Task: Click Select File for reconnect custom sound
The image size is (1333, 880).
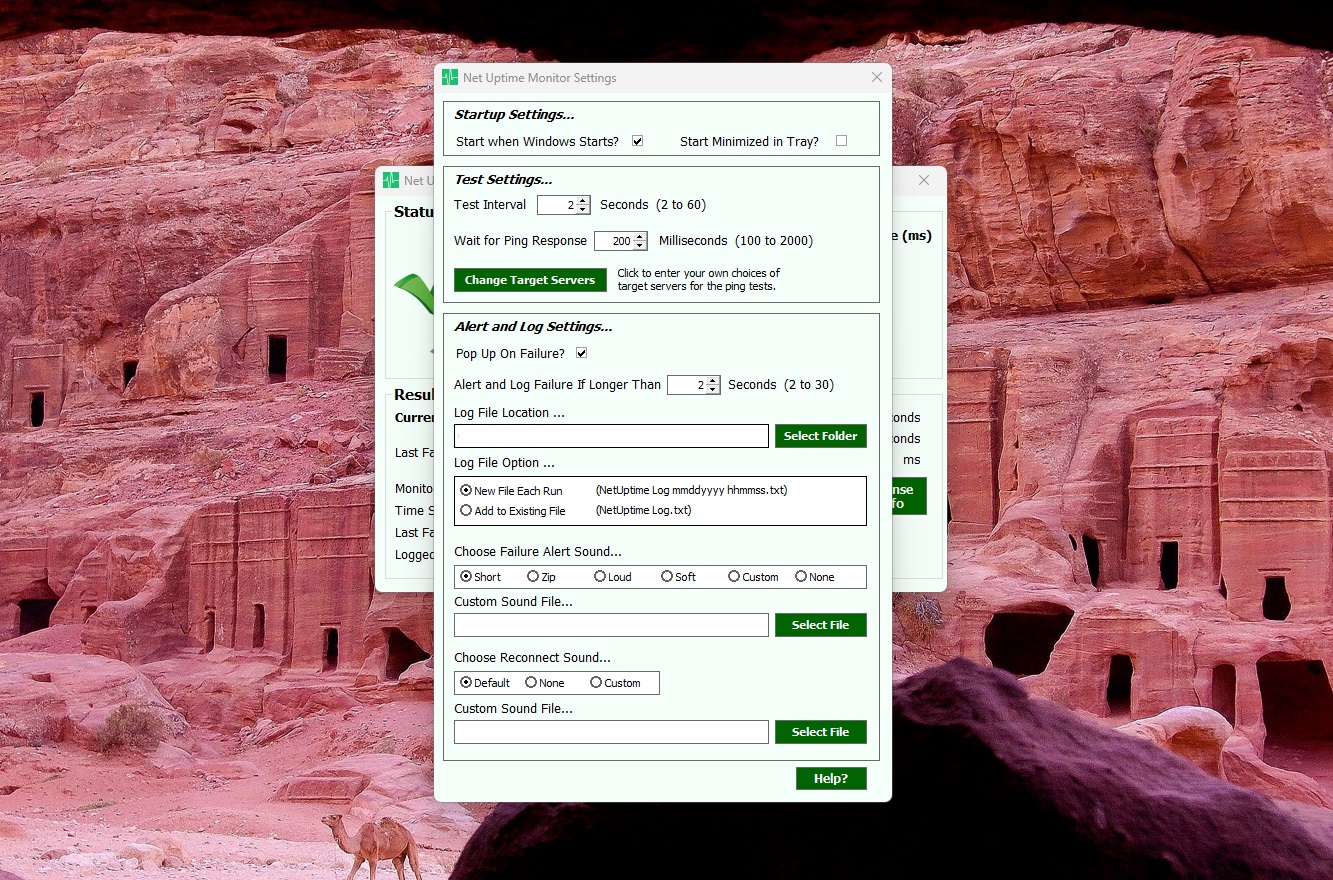Action: click(x=821, y=732)
